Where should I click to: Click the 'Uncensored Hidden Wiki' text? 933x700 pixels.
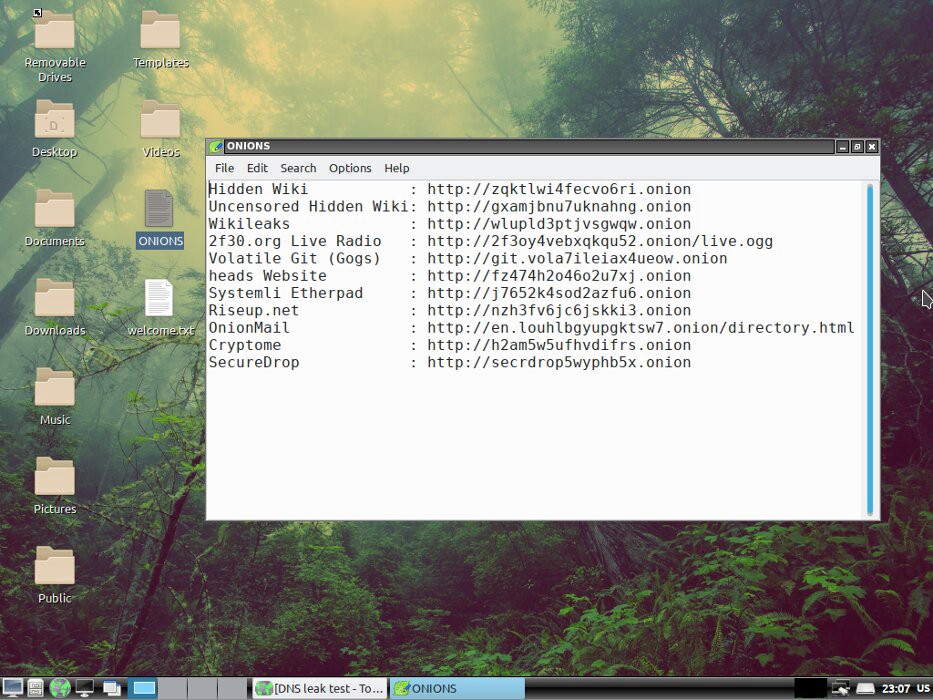[x=308, y=207]
